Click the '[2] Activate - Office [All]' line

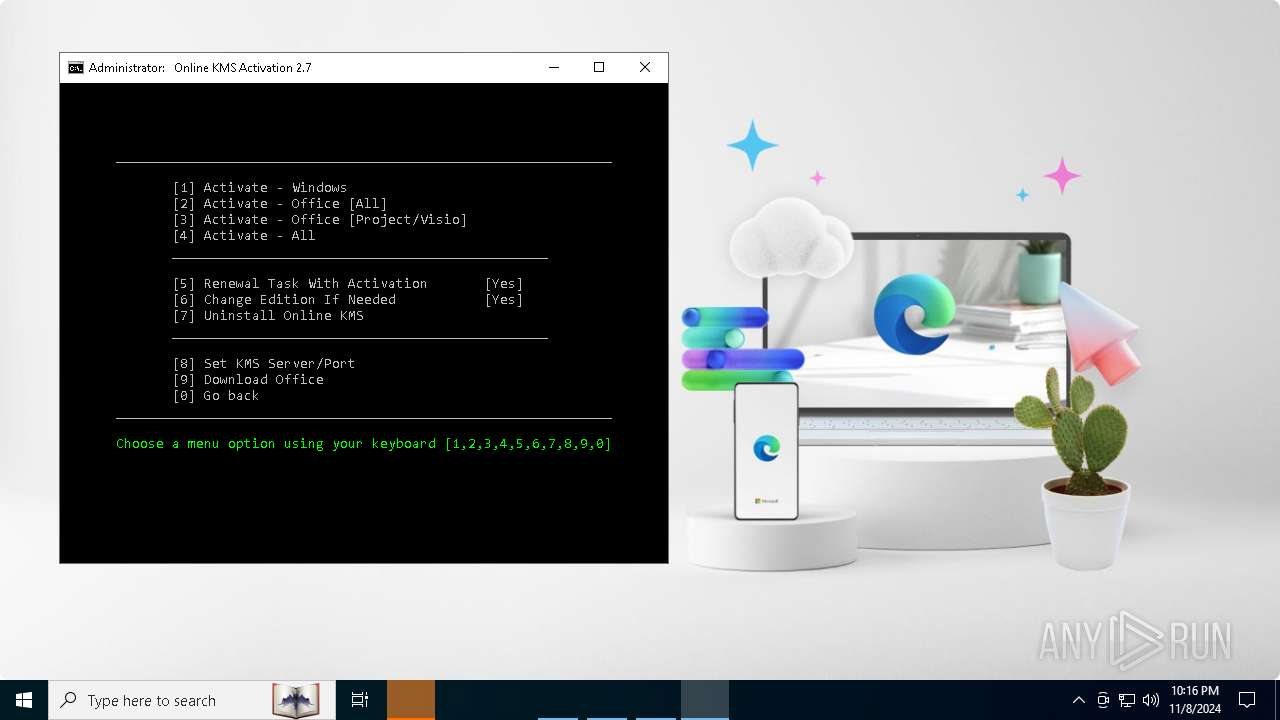click(x=280, y=204)
